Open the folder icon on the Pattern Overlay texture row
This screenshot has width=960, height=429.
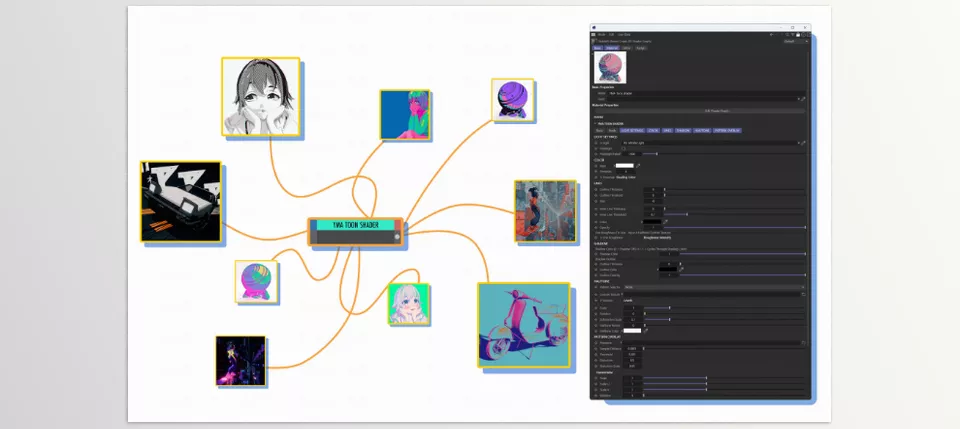(803, 343)
